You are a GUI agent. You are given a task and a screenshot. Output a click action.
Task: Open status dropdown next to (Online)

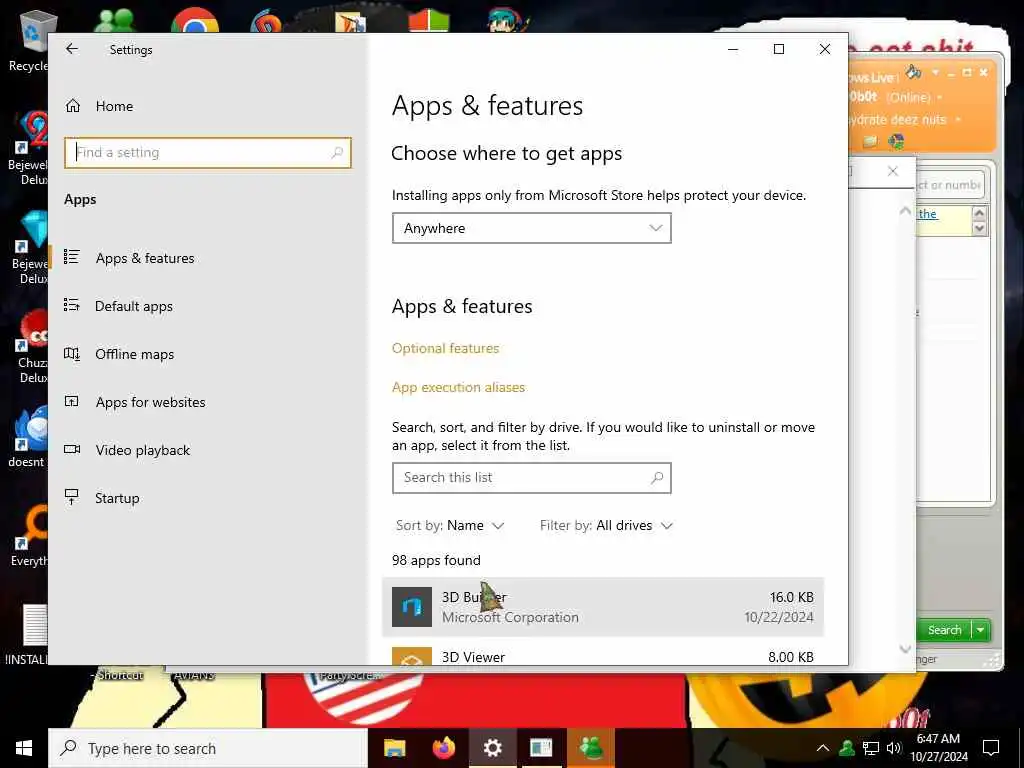940,97
